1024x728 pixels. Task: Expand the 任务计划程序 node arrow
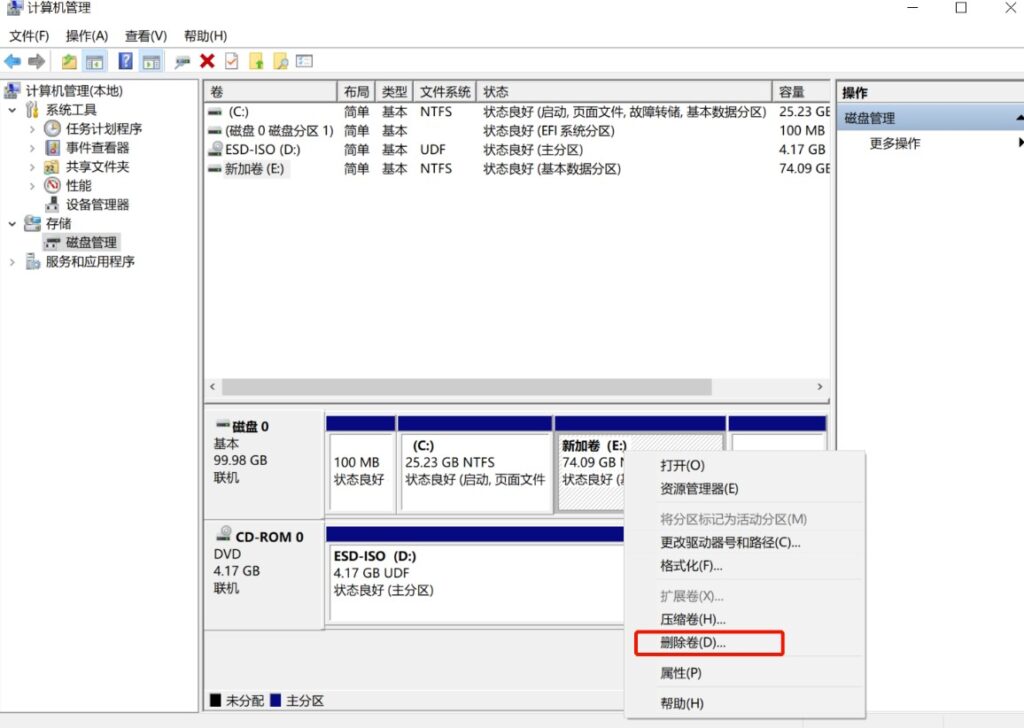coord(31,129)
